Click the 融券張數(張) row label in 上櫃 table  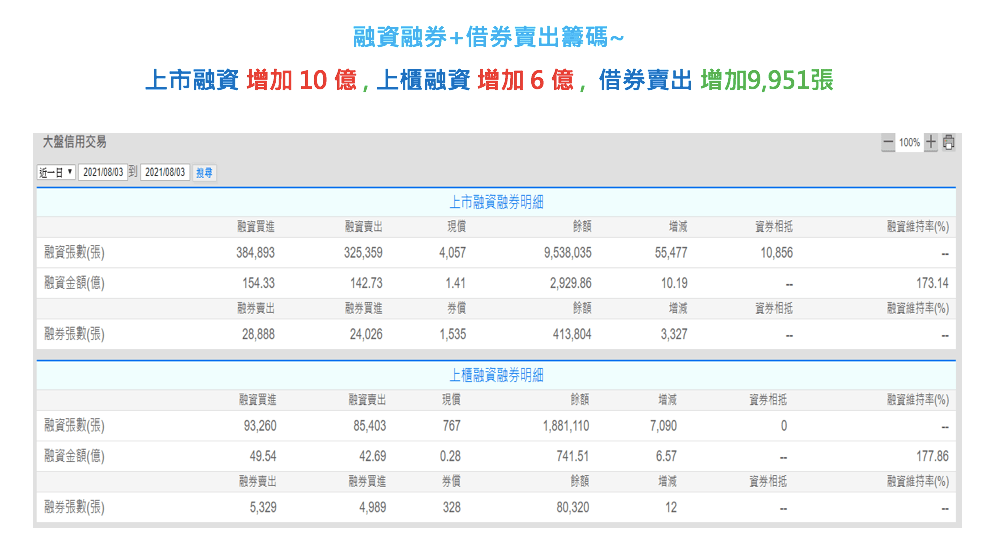pyautogui.click(x=75, y=507)
